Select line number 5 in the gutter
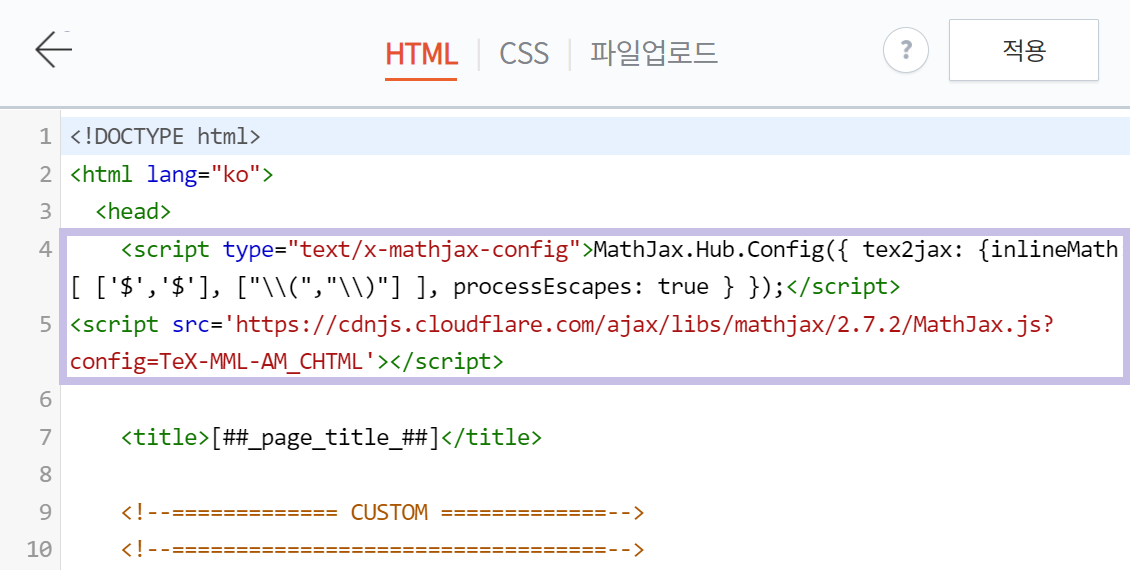The height and width of the screenshot is (570, 1130). (x=45, y=324)
